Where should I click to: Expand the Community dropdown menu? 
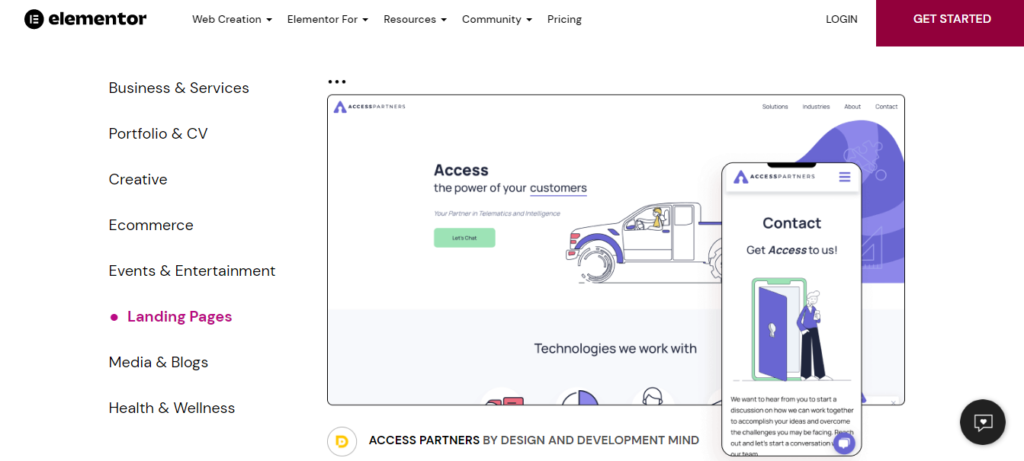(x=496, y=19)
